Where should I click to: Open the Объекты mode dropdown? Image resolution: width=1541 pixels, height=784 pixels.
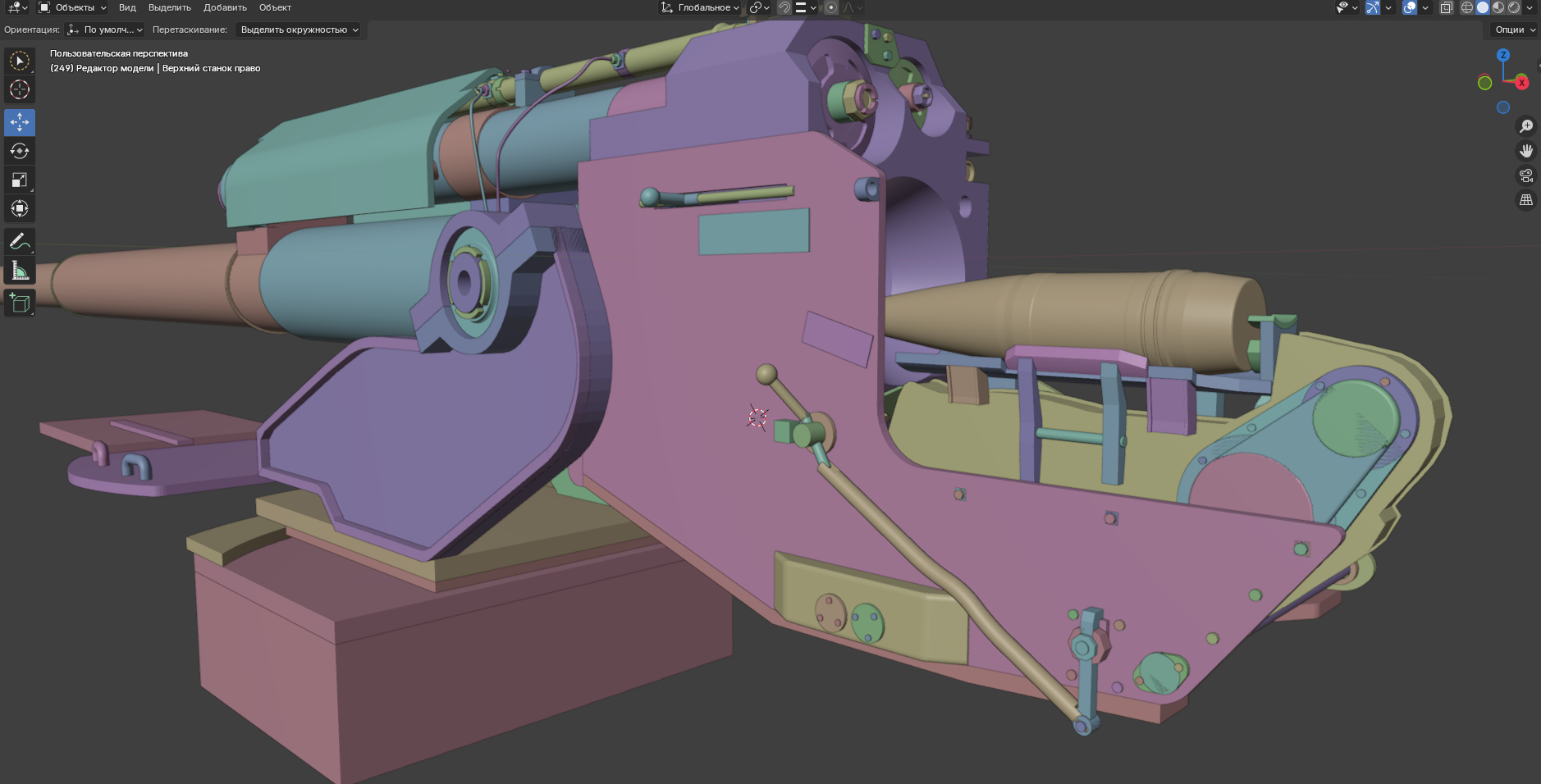point(73,7)
